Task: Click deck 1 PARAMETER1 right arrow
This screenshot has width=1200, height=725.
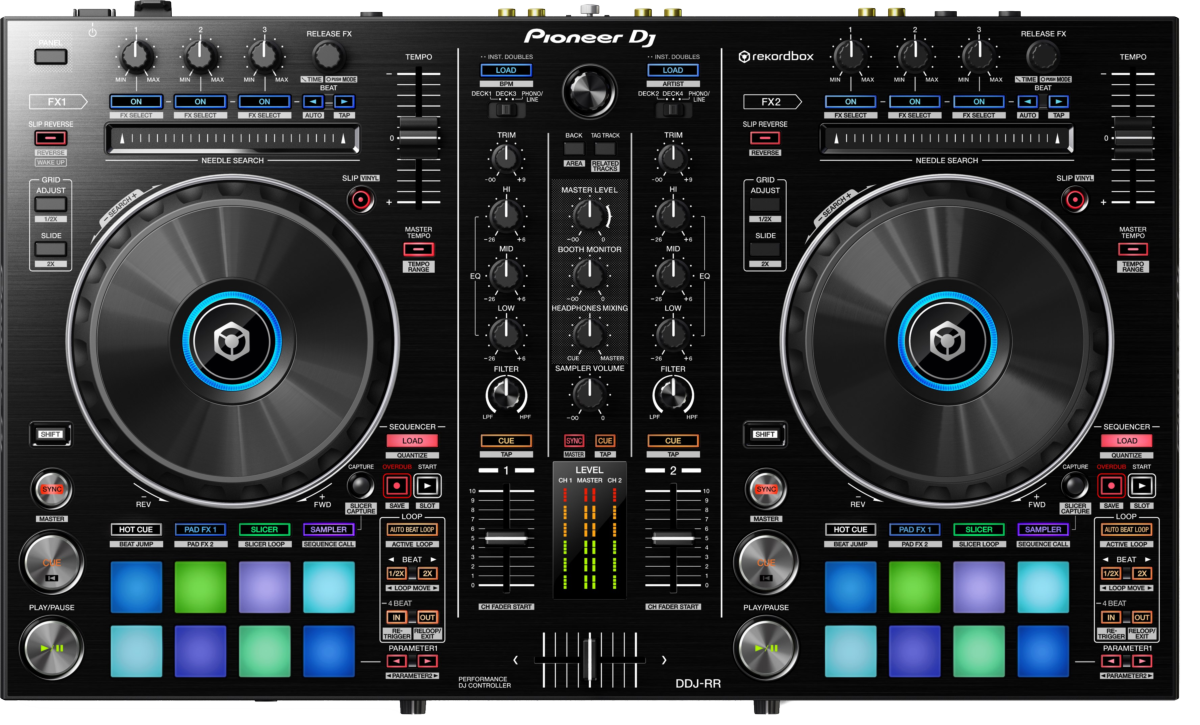Action: pos(427,661)
